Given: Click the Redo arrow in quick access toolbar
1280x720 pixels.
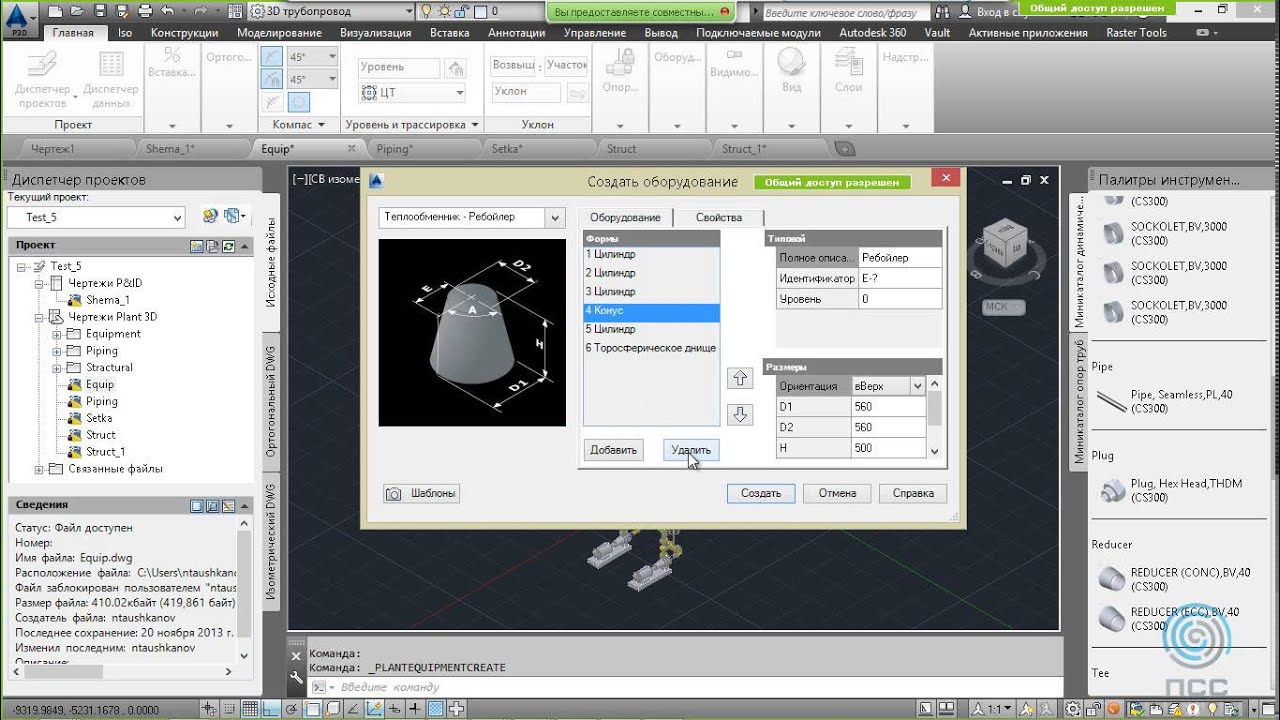Looking at the screenshot, I should pyautogui.click(x=200, y=11).
